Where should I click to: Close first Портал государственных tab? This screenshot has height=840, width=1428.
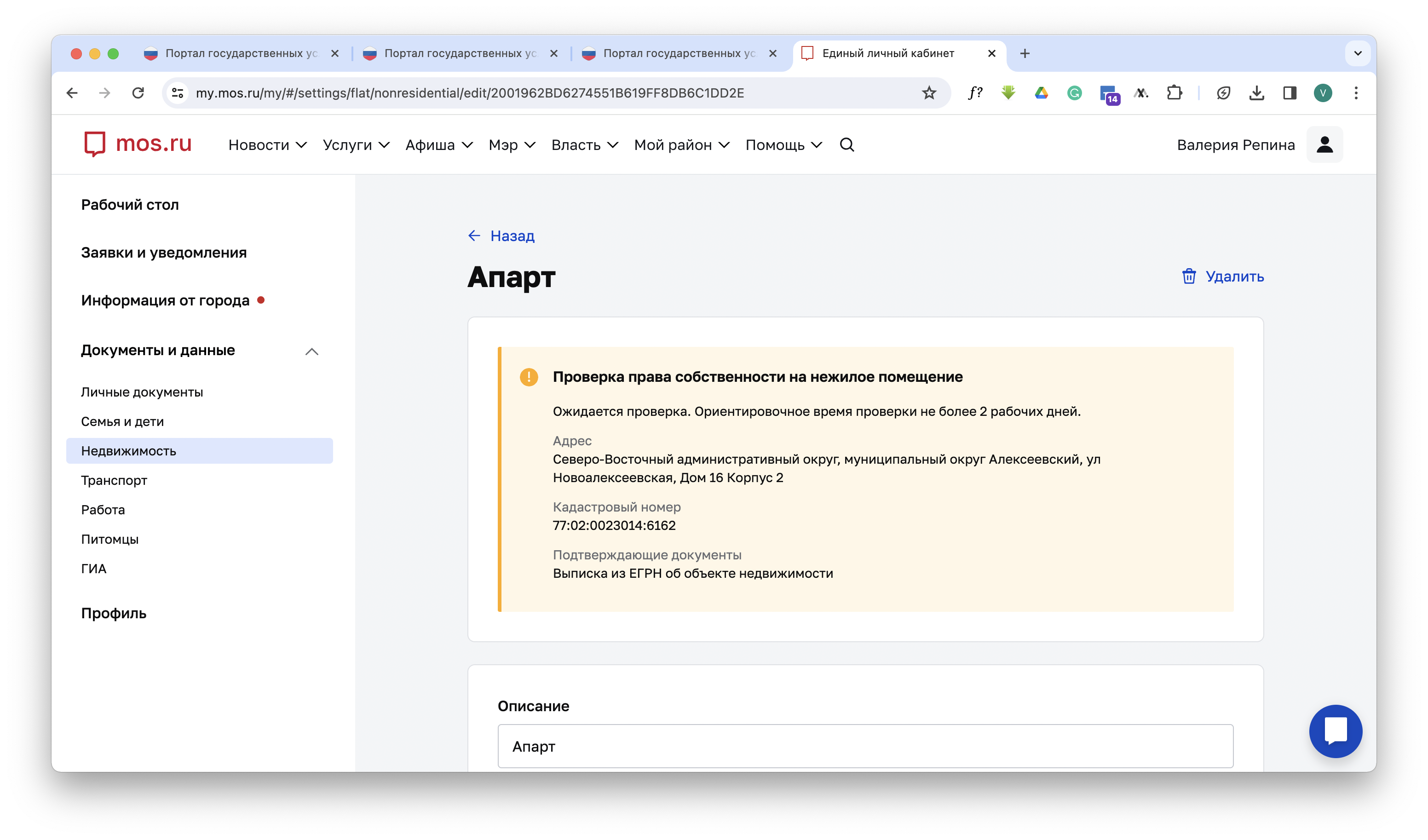click(x=335, y=53)
